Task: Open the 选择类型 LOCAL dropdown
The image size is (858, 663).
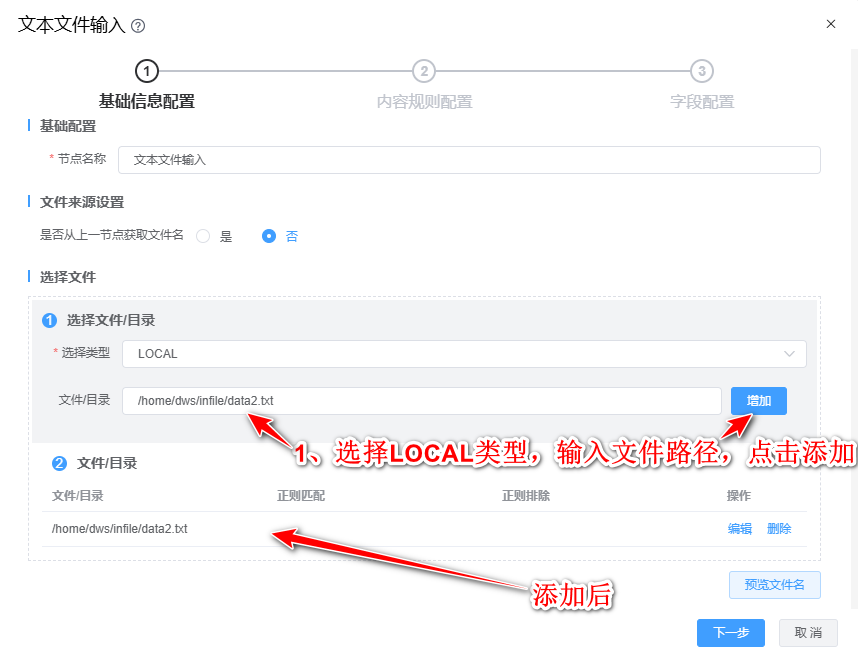Action: pos(464,354)
